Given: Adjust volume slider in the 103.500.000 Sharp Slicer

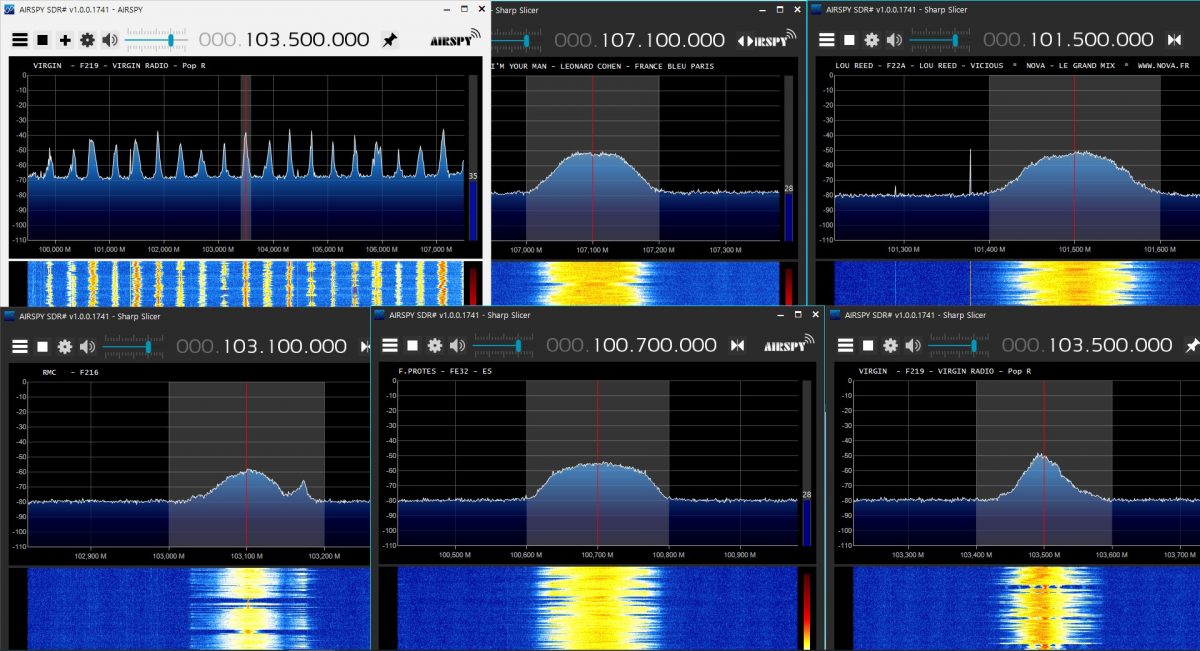Looking at the screenshot, I should (958, 345).
